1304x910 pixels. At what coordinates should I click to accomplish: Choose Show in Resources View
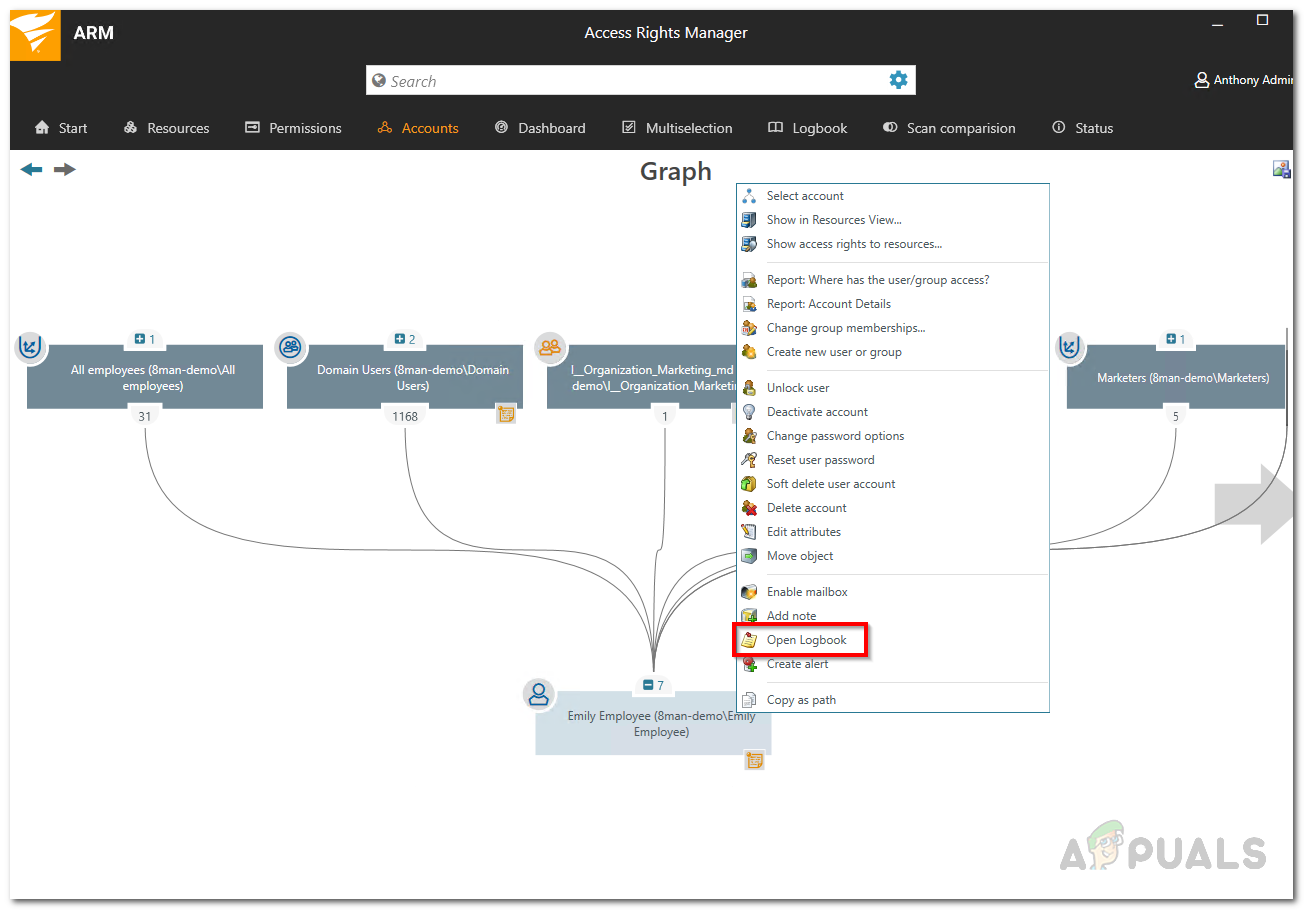[893, 220]
